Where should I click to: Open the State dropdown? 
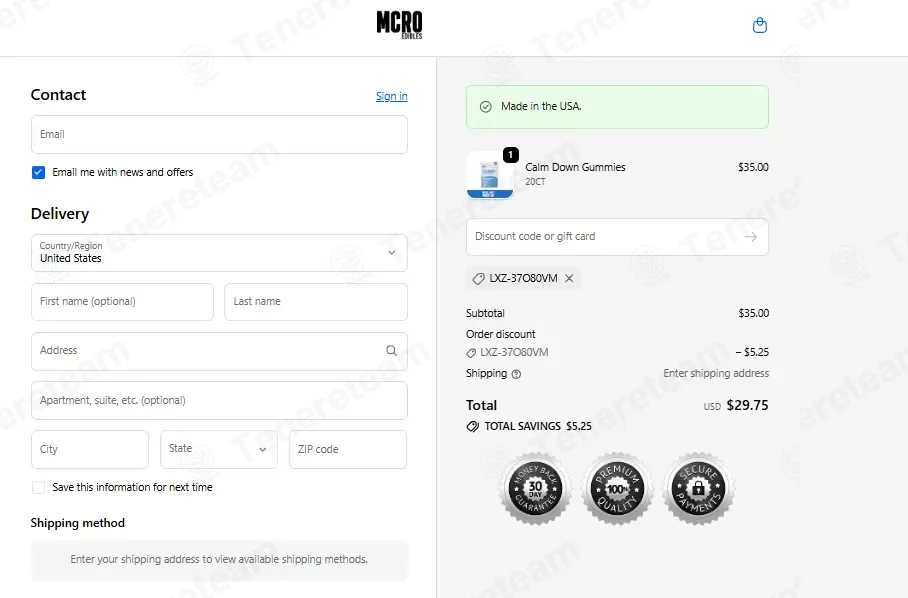pyautogui.click(x=219, y=449)
